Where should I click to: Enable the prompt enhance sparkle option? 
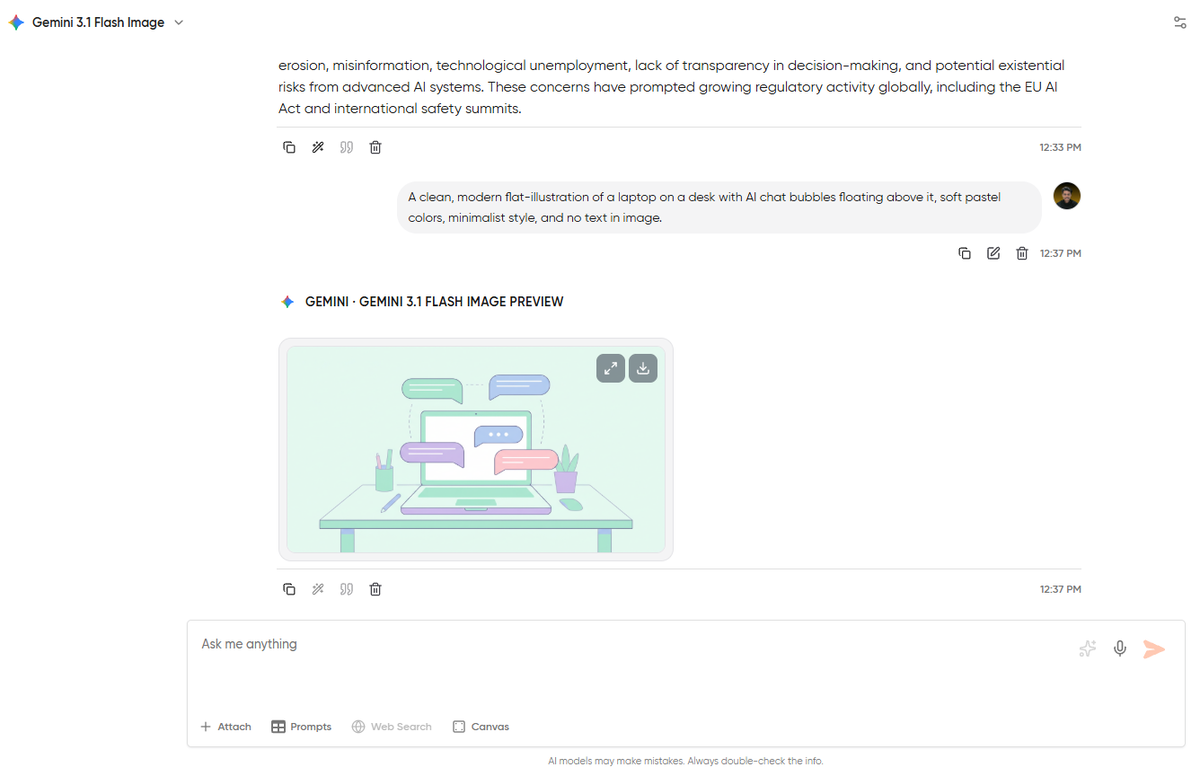[1087, 648]
